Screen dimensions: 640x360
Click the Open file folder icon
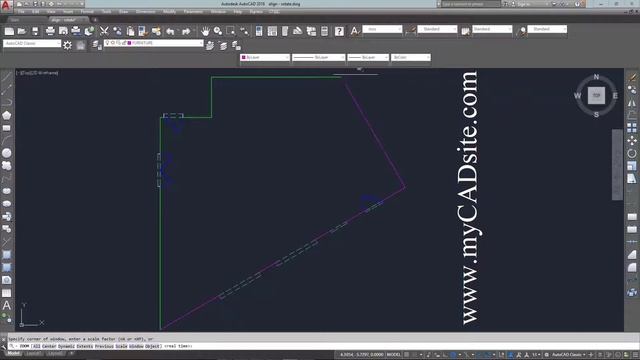pos(22,31)
